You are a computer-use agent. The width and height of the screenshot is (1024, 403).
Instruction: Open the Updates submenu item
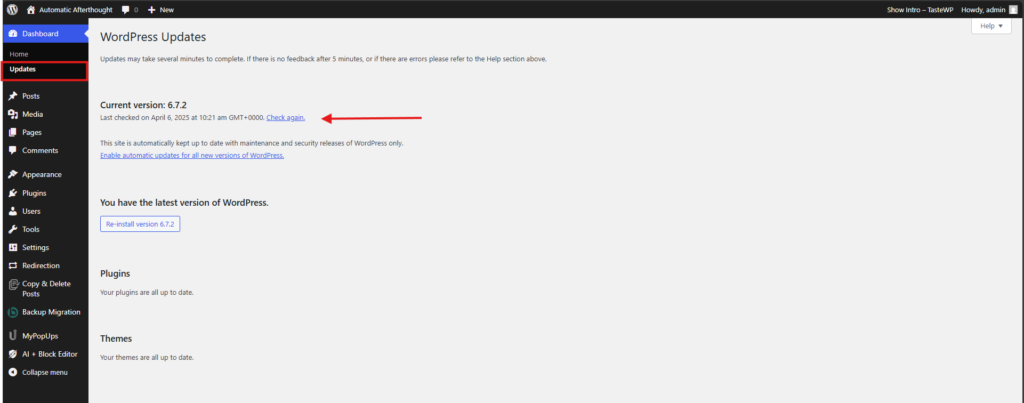click(x=22, y=69)
